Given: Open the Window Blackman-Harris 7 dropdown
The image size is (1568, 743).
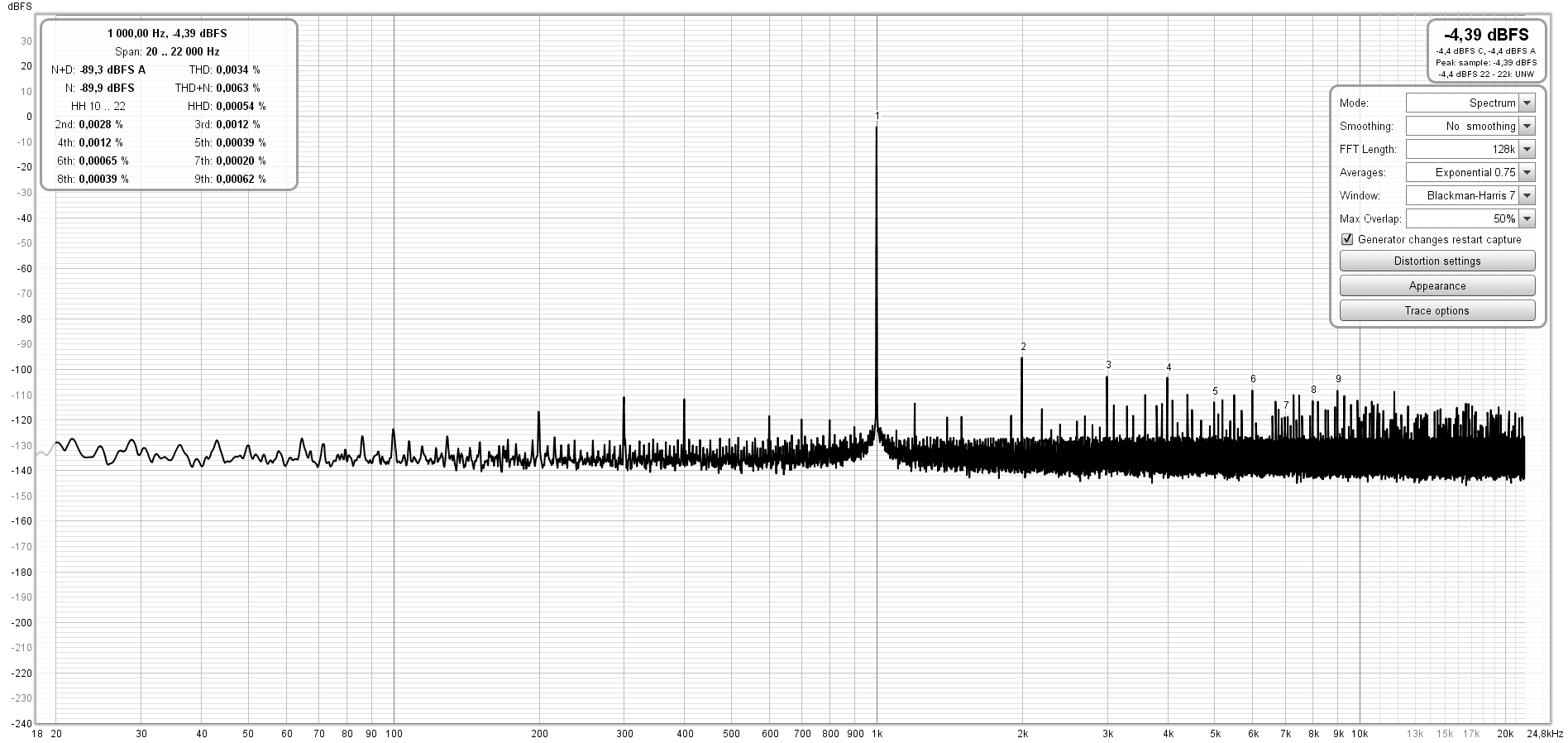Looking at the screenshot, I should coord(1470,196).
